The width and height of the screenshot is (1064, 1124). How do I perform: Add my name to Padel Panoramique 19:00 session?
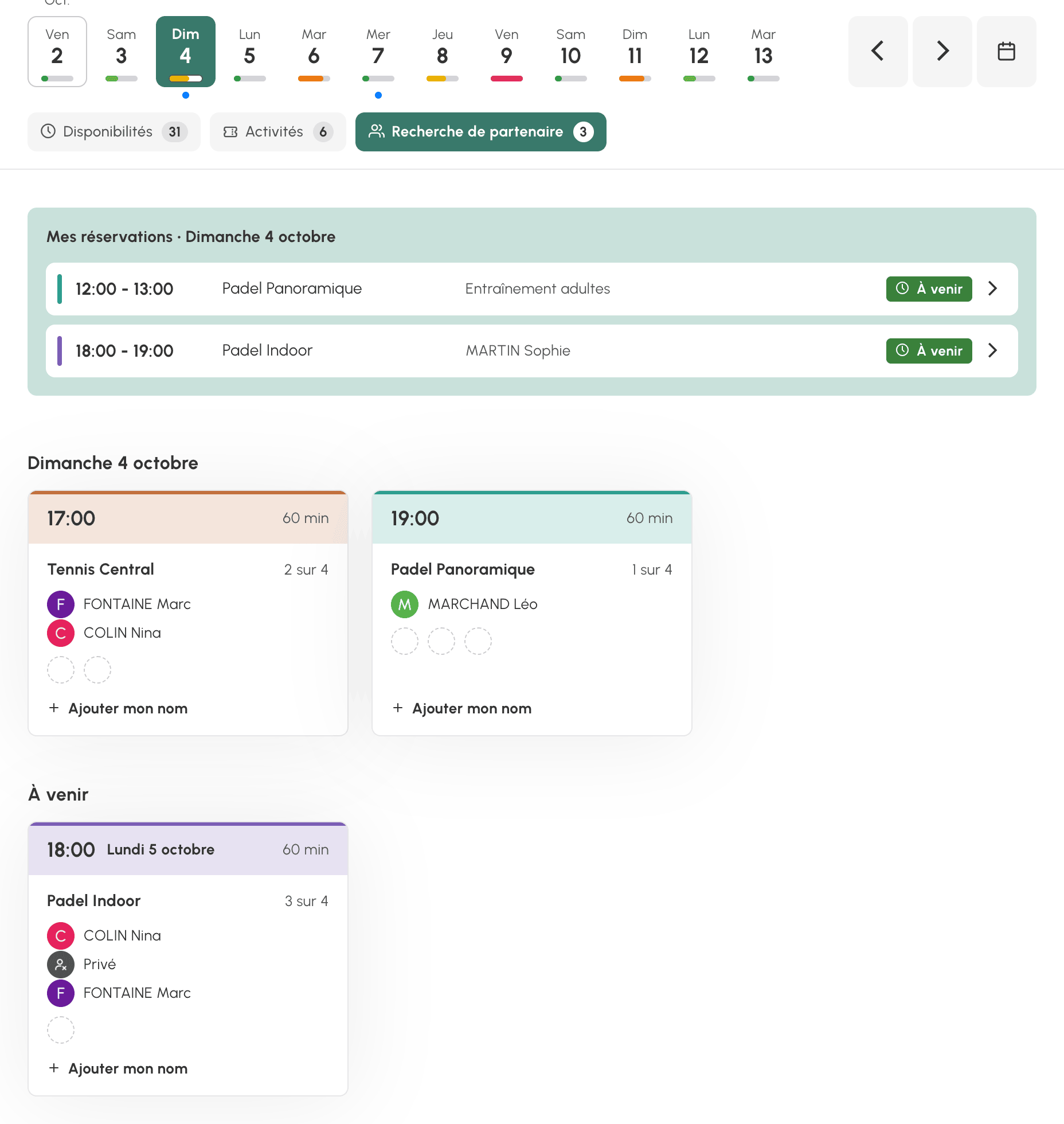[462, 708]
